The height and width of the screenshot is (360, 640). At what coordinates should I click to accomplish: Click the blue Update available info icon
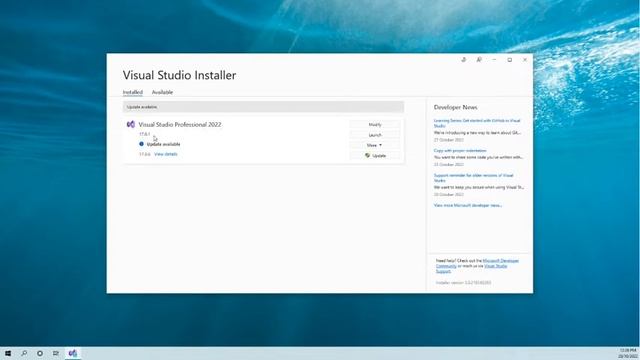tap(142, 144)
